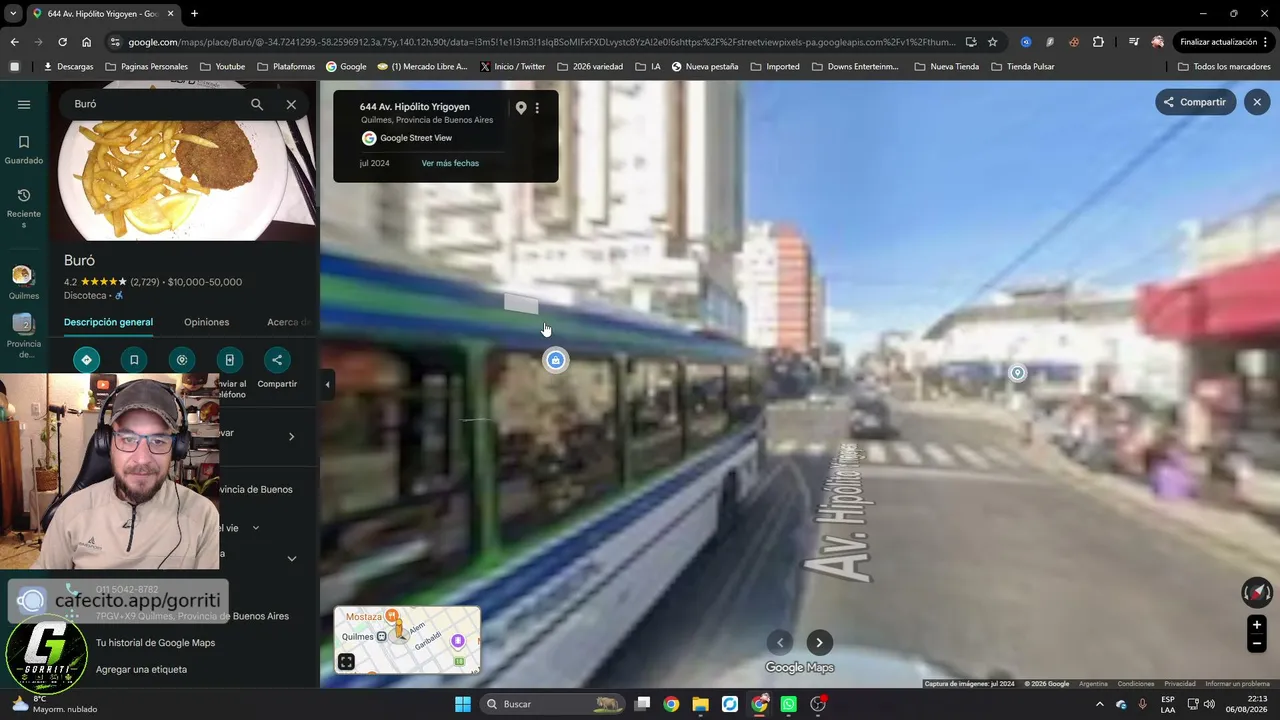Click the location pin icon in Street View card

(x=520, y=108)
